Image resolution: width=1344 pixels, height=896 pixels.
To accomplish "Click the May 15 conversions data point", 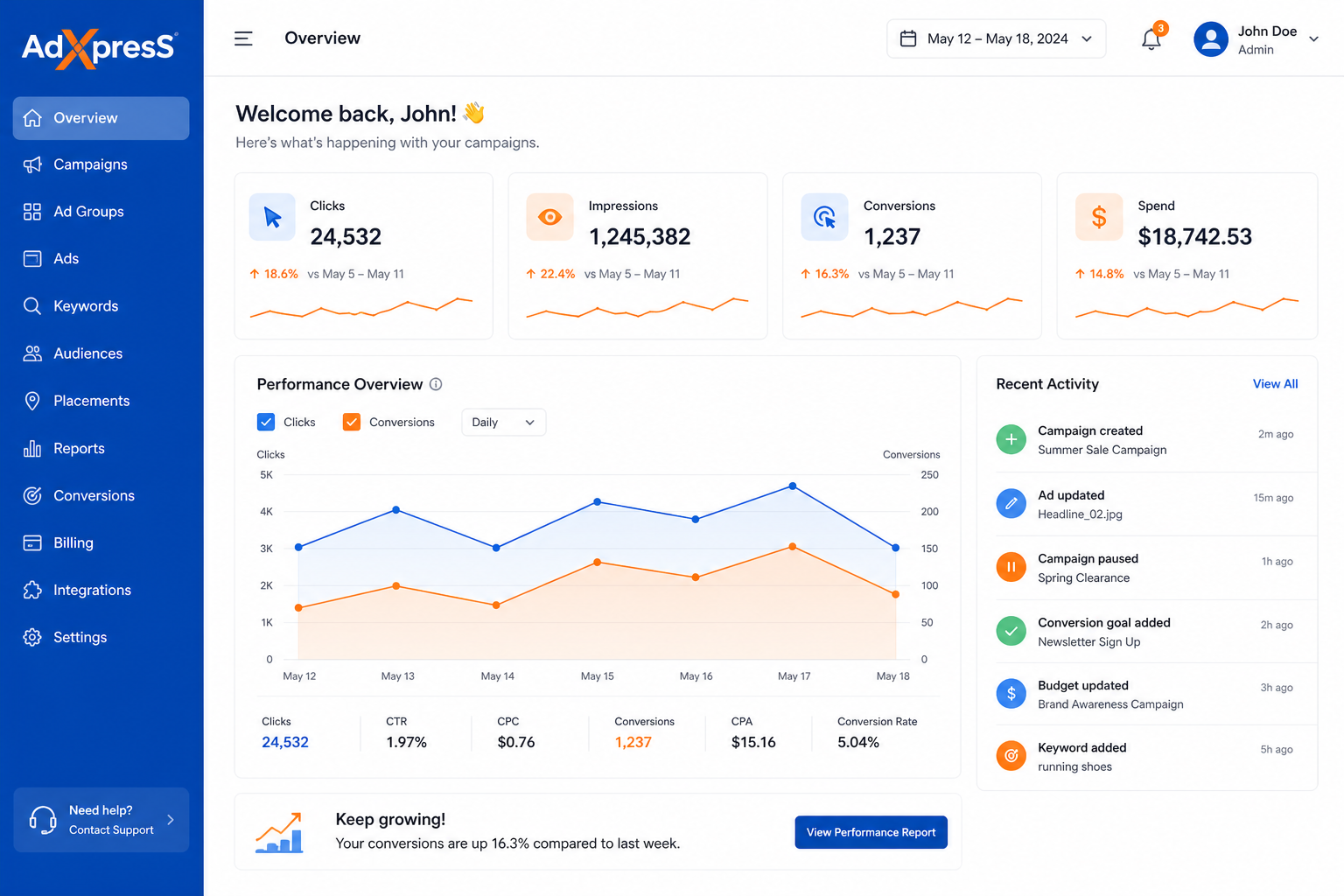I will 598,562.
